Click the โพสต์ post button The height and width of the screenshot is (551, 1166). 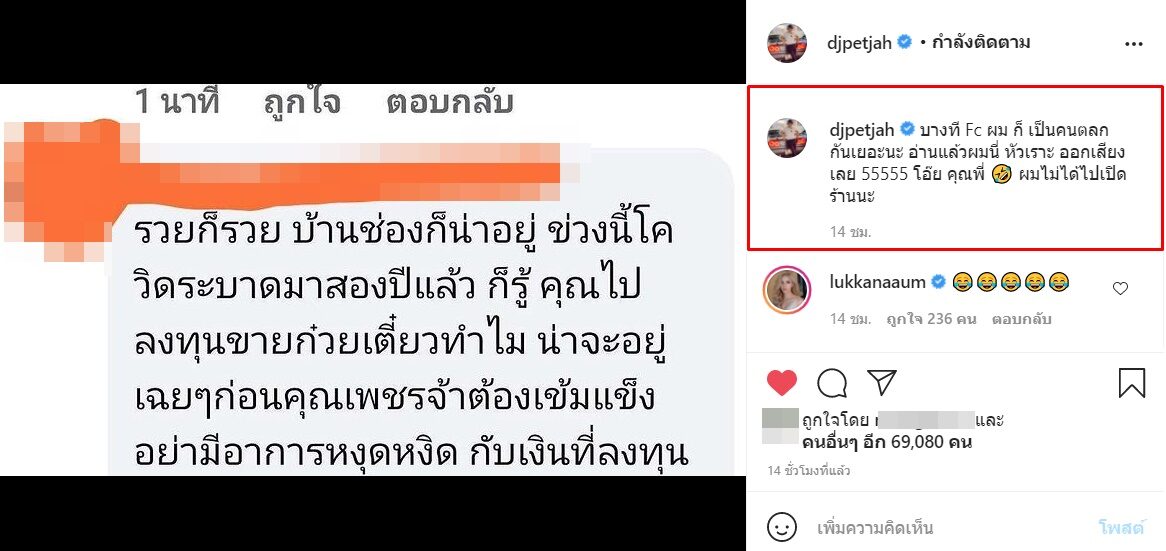(x=1121, y=528)
